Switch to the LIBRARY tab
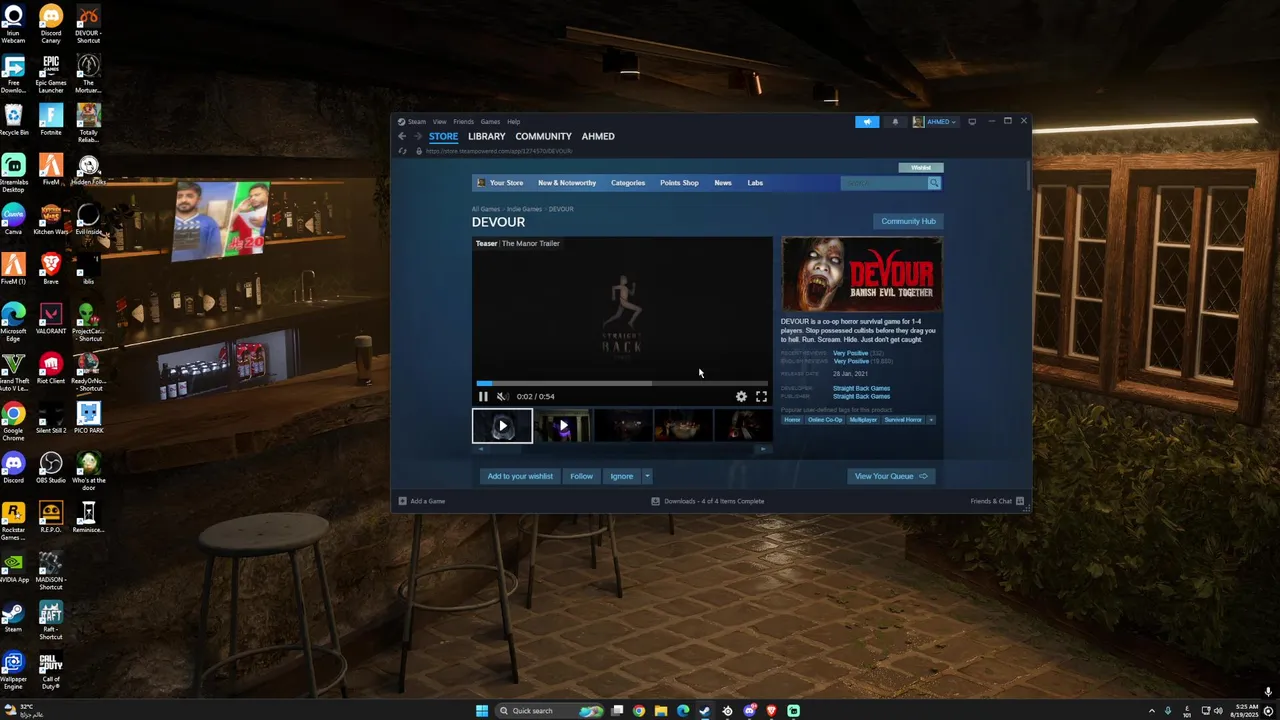Image resolution: width=1280 pixels, height=720 pixels. pyautogui.click(x=486, y=136)
